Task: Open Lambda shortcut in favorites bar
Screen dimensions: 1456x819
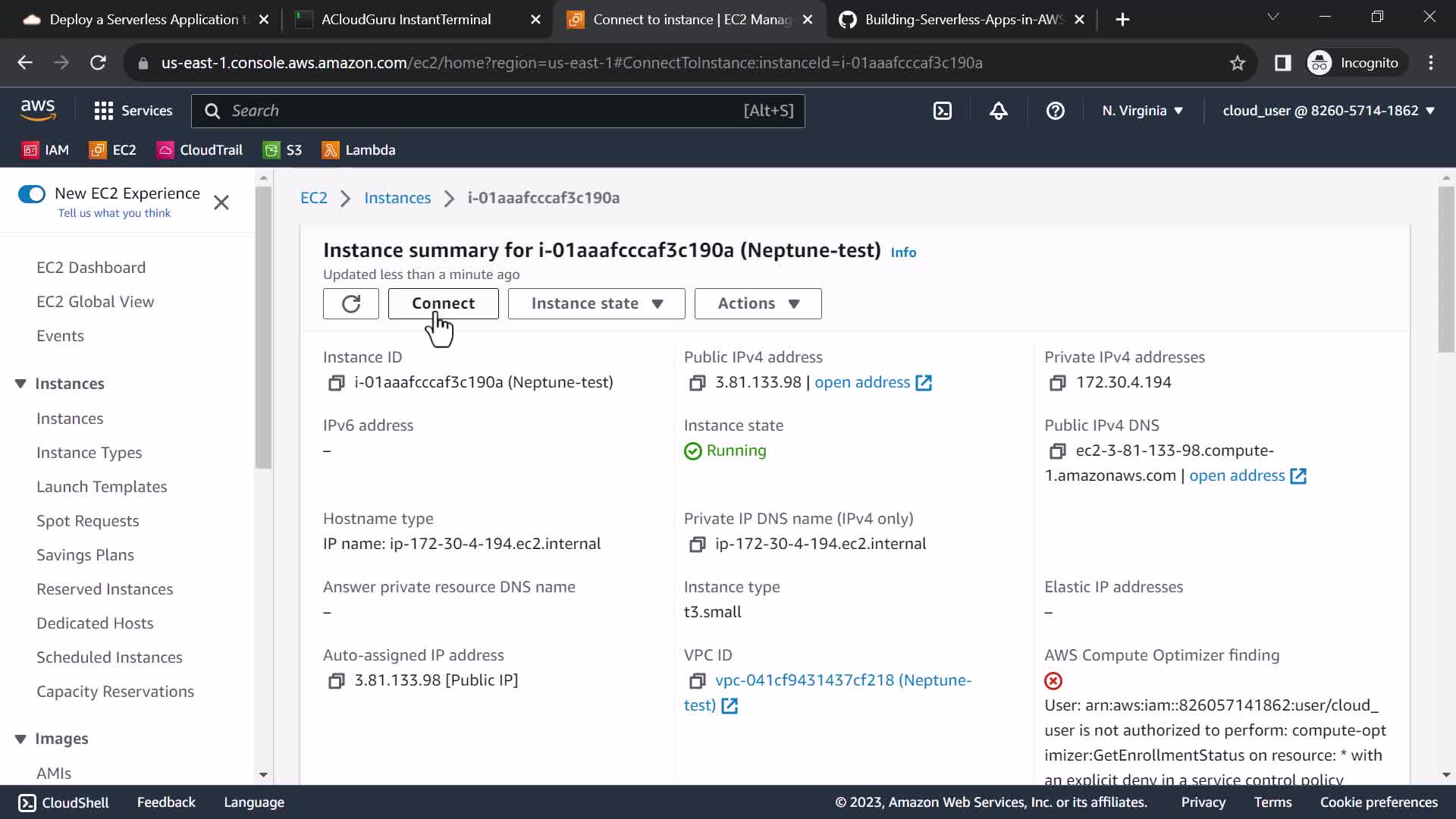Action: (x=359, y=150)
